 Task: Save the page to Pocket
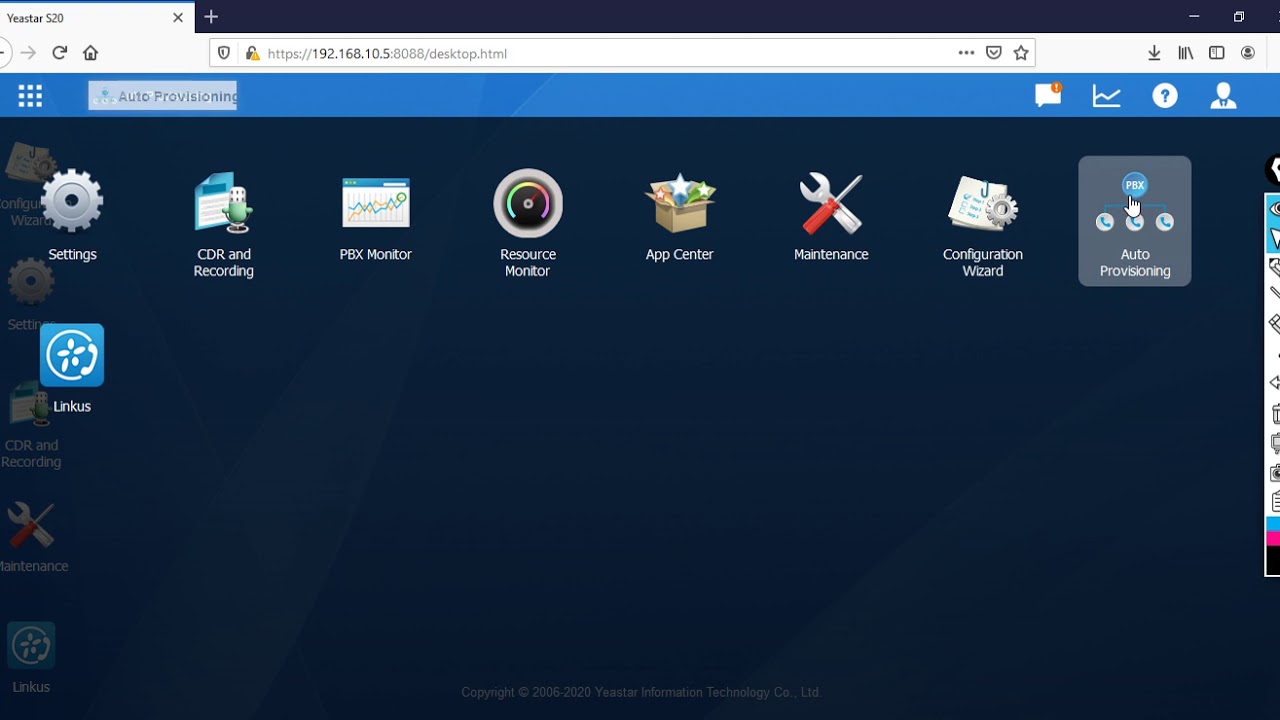click(x=994, y=53)
